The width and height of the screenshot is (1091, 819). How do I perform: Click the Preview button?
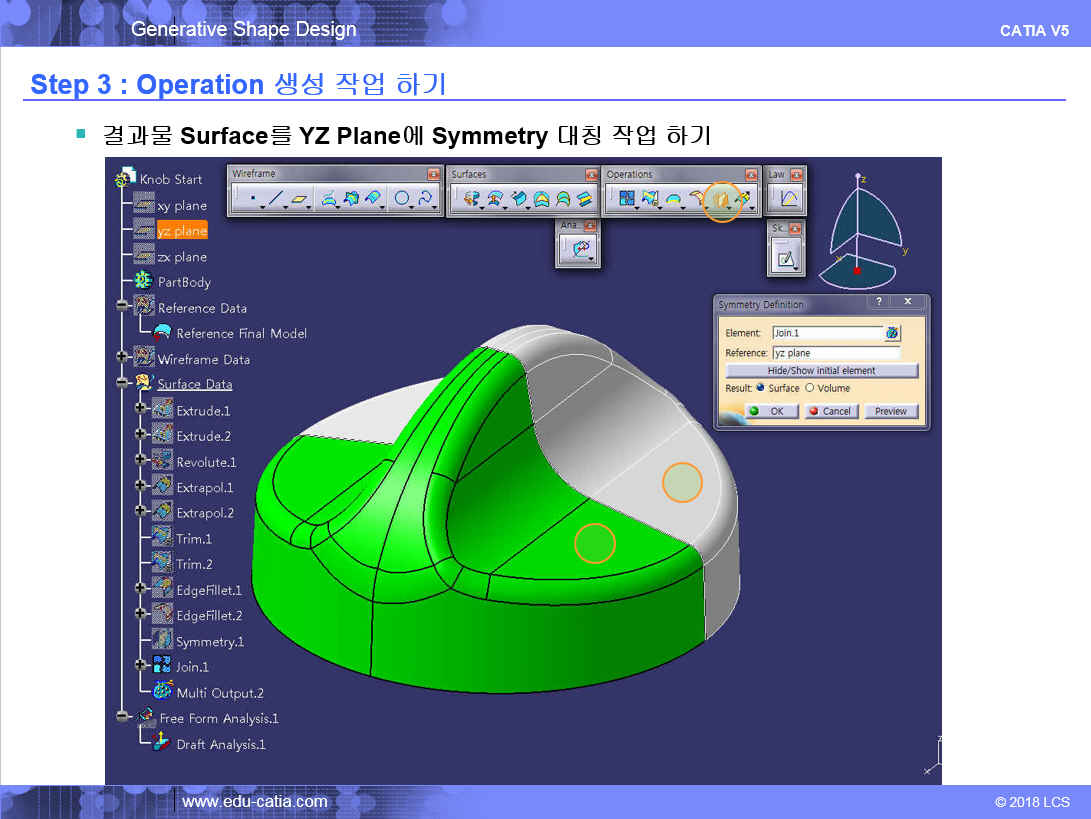(x=890, y=411)
